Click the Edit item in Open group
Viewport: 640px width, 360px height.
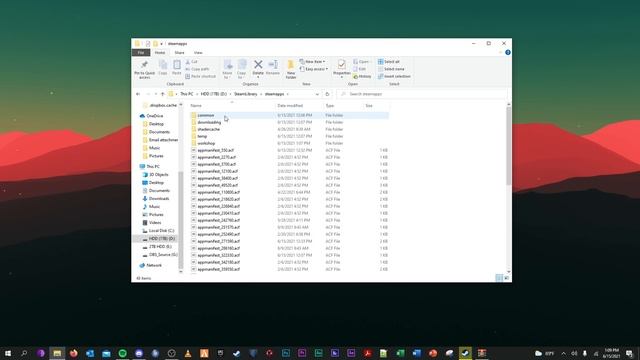click(x=360, y=69)
